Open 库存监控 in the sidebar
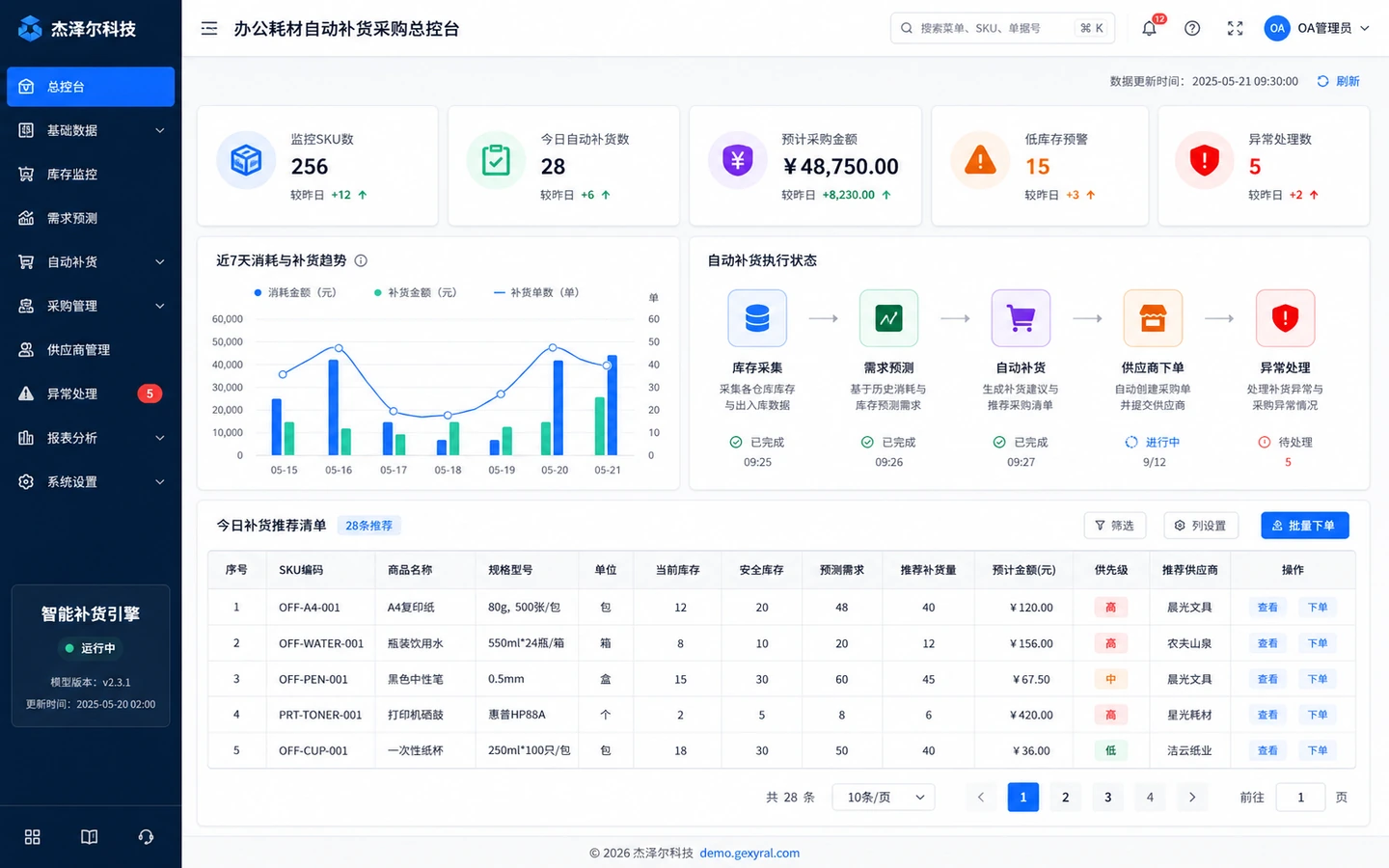This screenshot has height=868, width=1389. pos(91,175)
